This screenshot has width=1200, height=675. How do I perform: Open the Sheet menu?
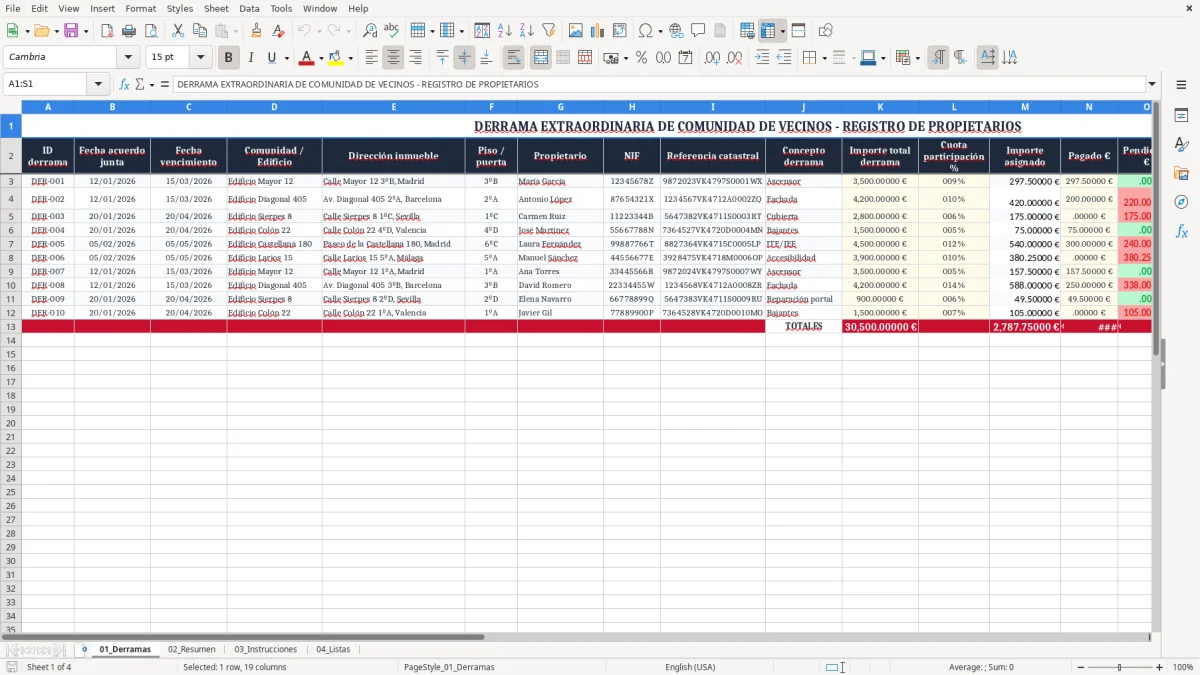(216, 8)
